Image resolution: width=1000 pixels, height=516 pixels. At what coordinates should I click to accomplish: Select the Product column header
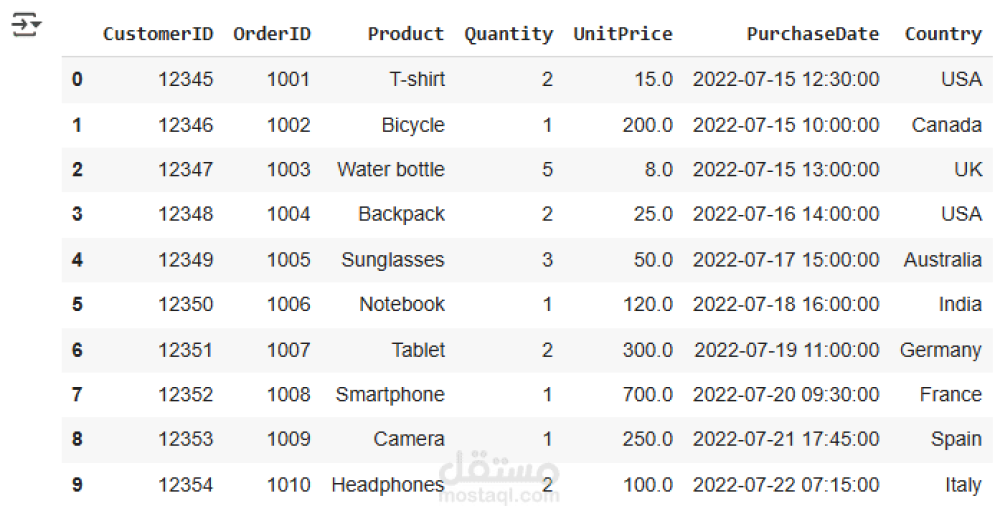click(405, 34)
